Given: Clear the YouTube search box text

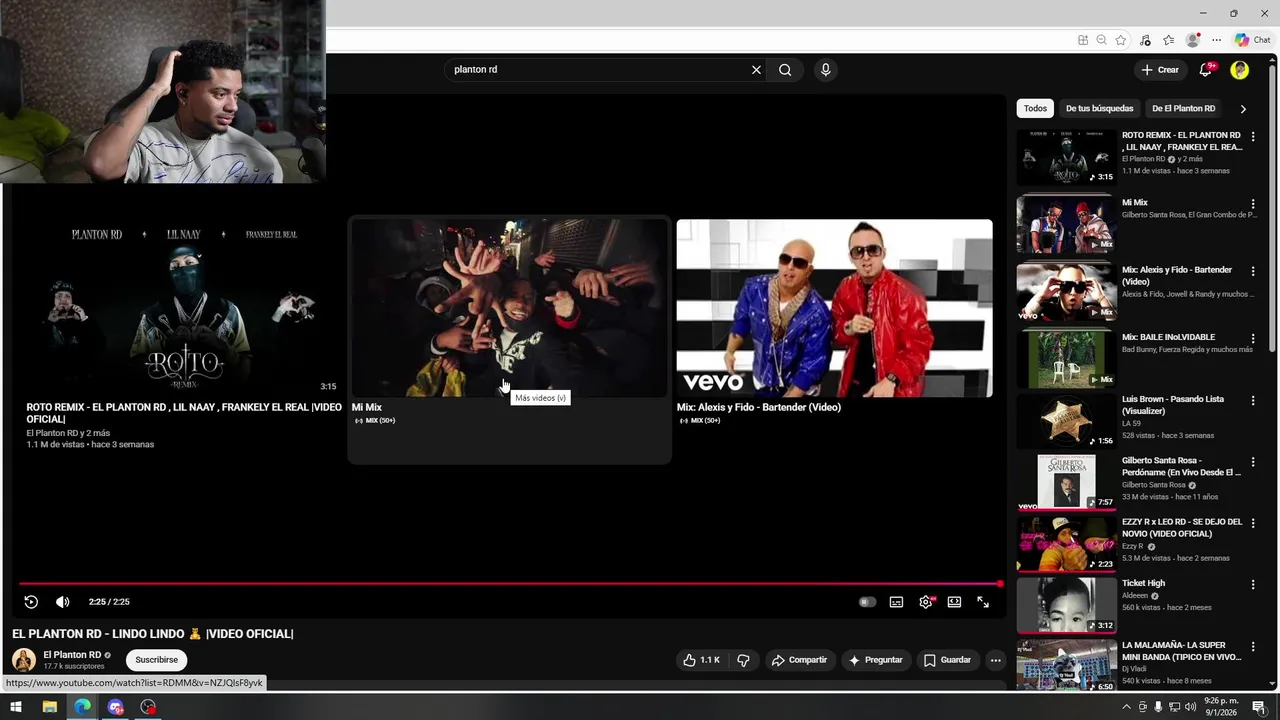Looking at the screenshot, I should tap(756, 70).
